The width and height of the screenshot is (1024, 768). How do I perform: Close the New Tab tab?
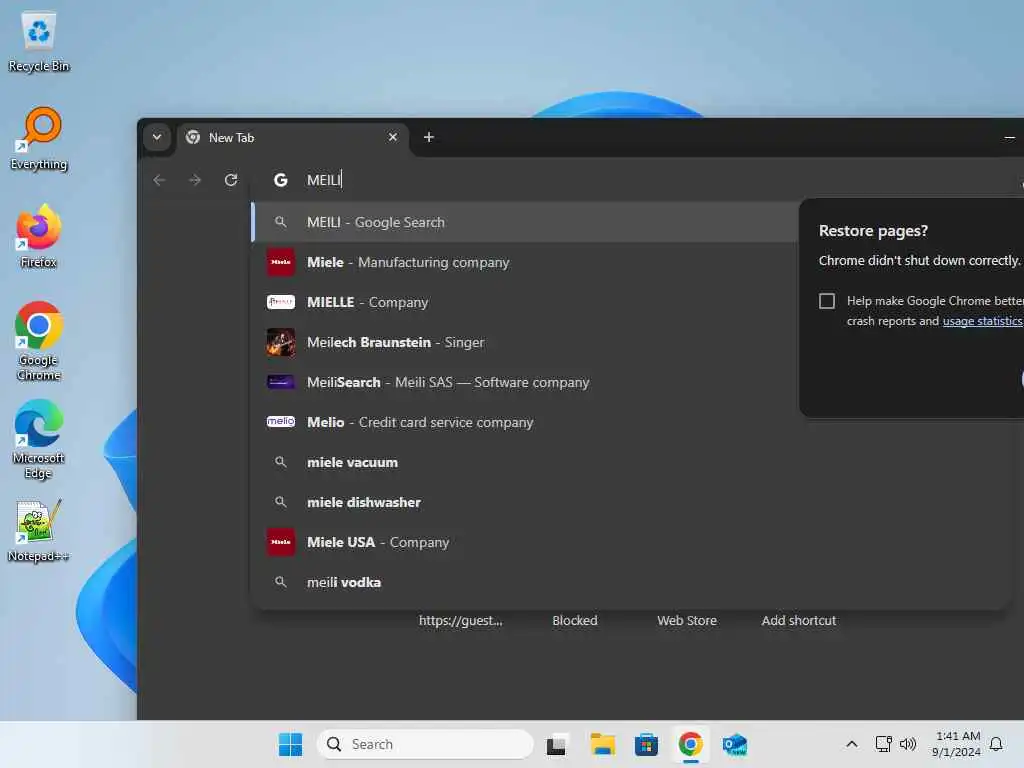click(x=392, y=137)
